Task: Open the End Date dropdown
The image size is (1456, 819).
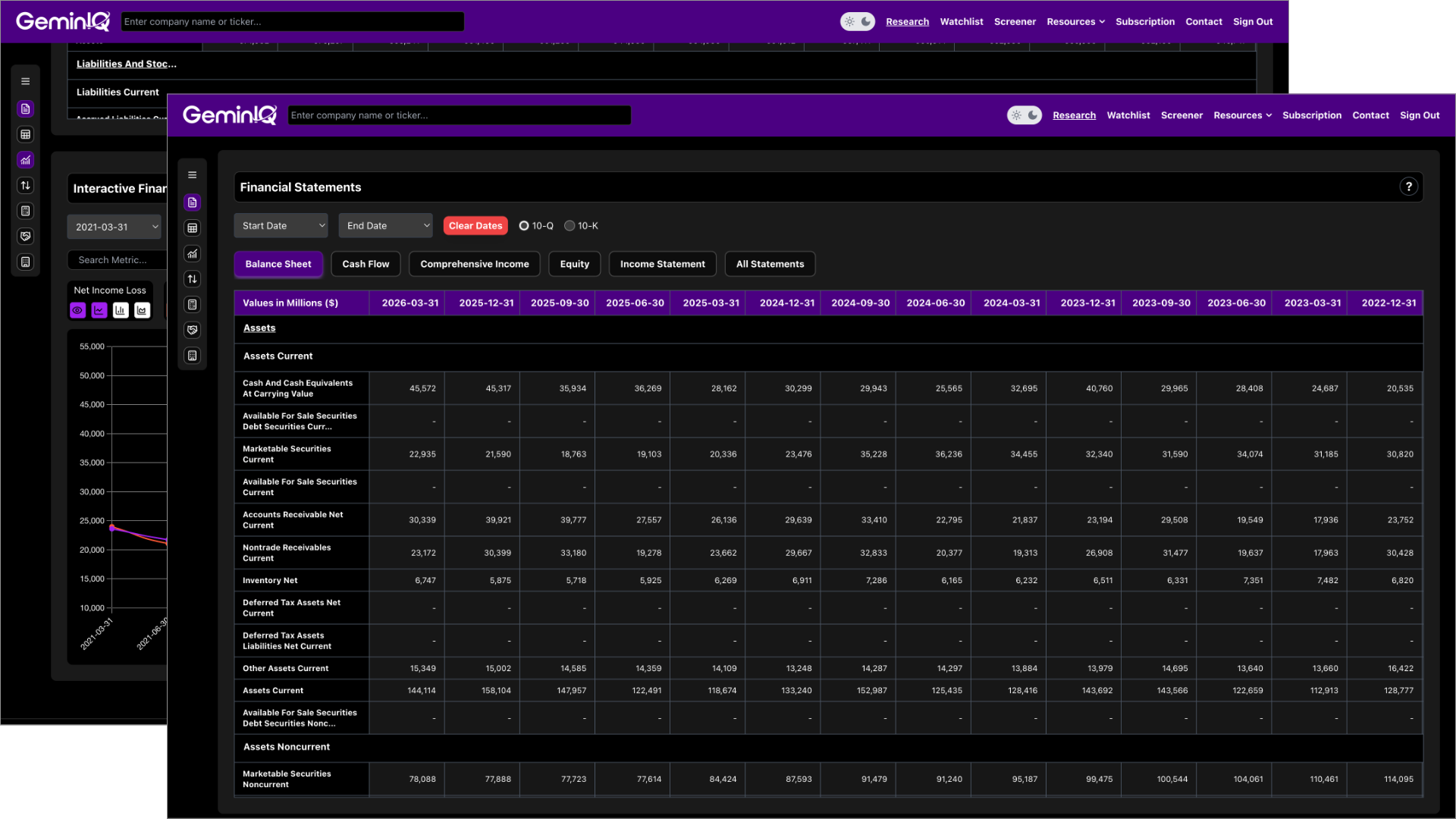Action: pos(386,226)
